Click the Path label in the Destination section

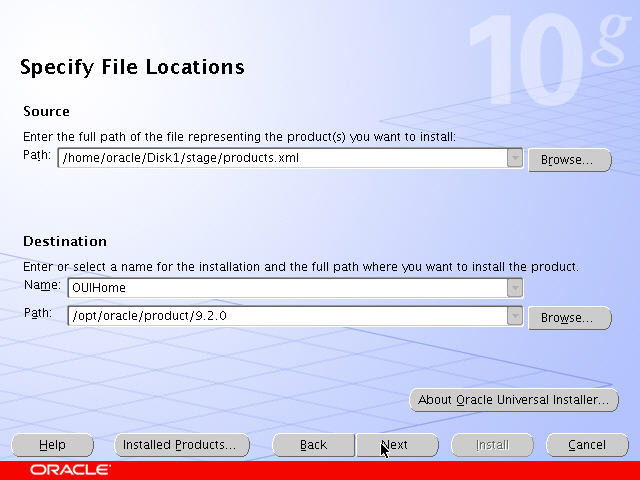point(38,313)
